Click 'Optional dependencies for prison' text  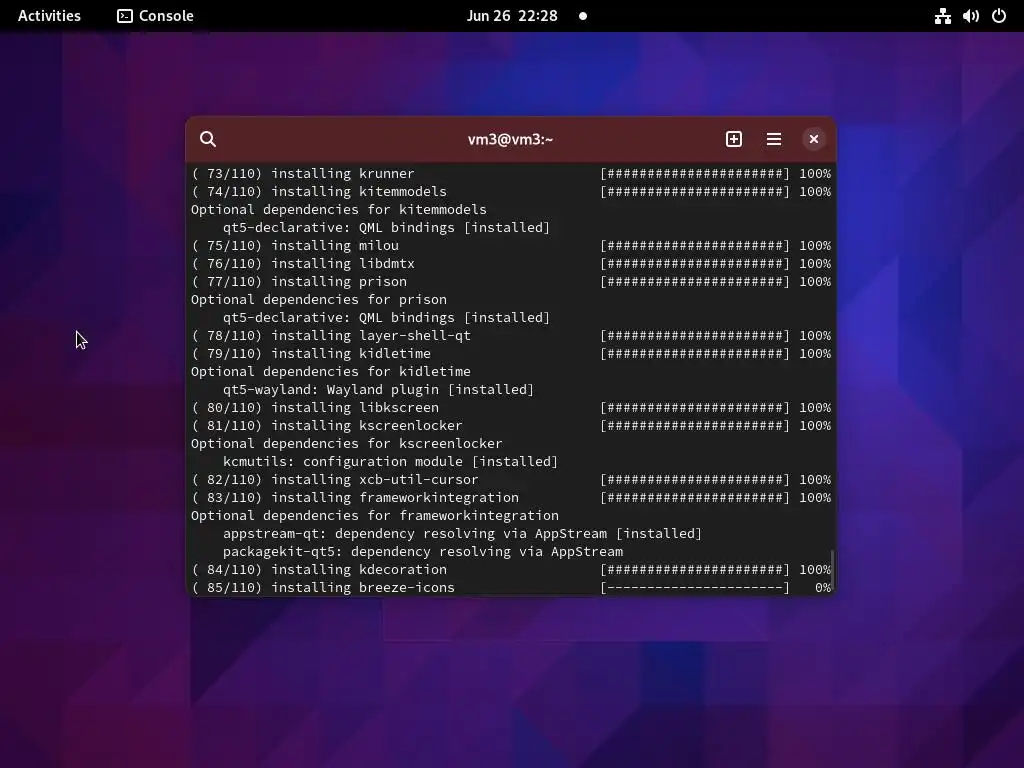(x=319, y=300)
